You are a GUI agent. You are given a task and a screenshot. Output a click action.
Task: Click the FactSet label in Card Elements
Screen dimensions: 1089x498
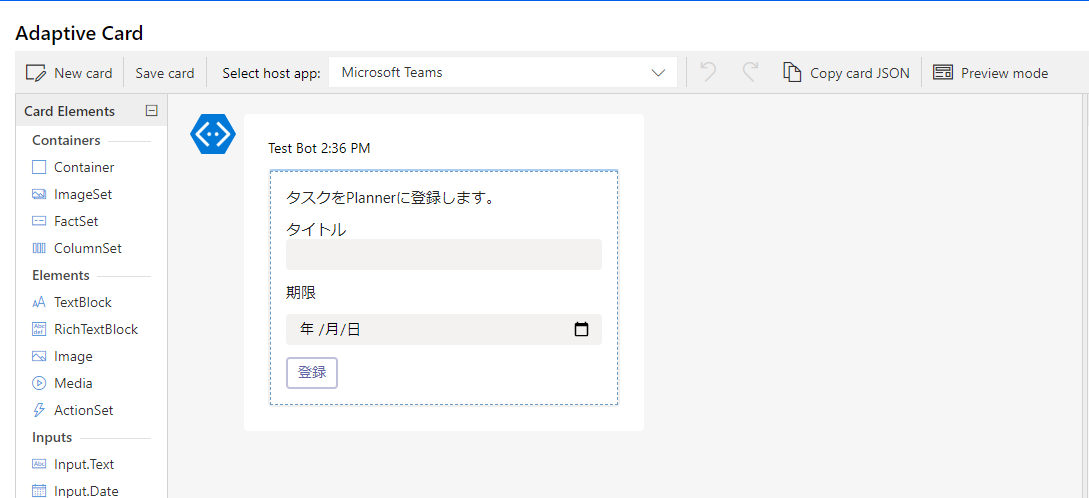pyautogui.click(x=76, y=221)
